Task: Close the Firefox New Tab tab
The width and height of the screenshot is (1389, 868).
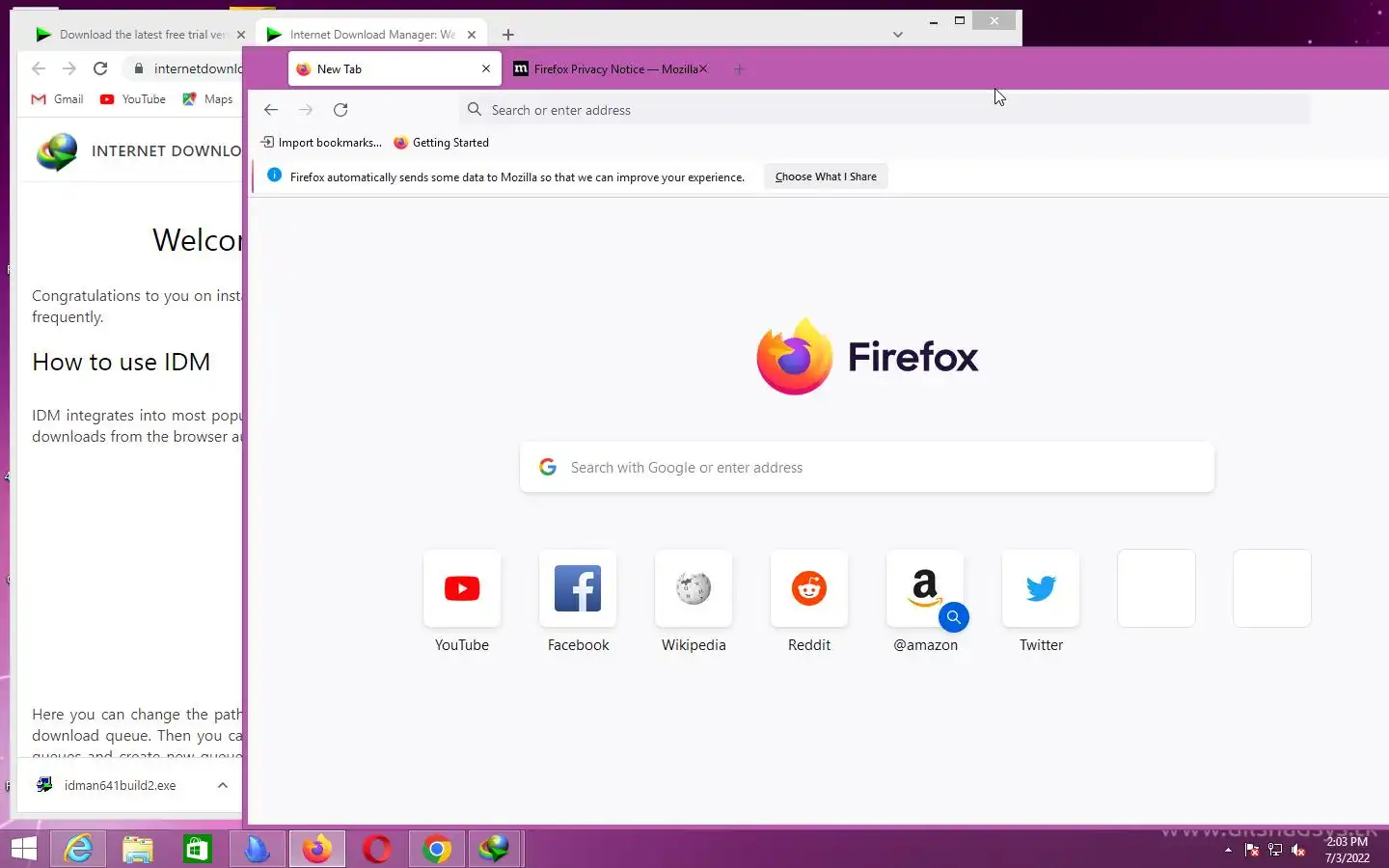Action: pos(486,68)
